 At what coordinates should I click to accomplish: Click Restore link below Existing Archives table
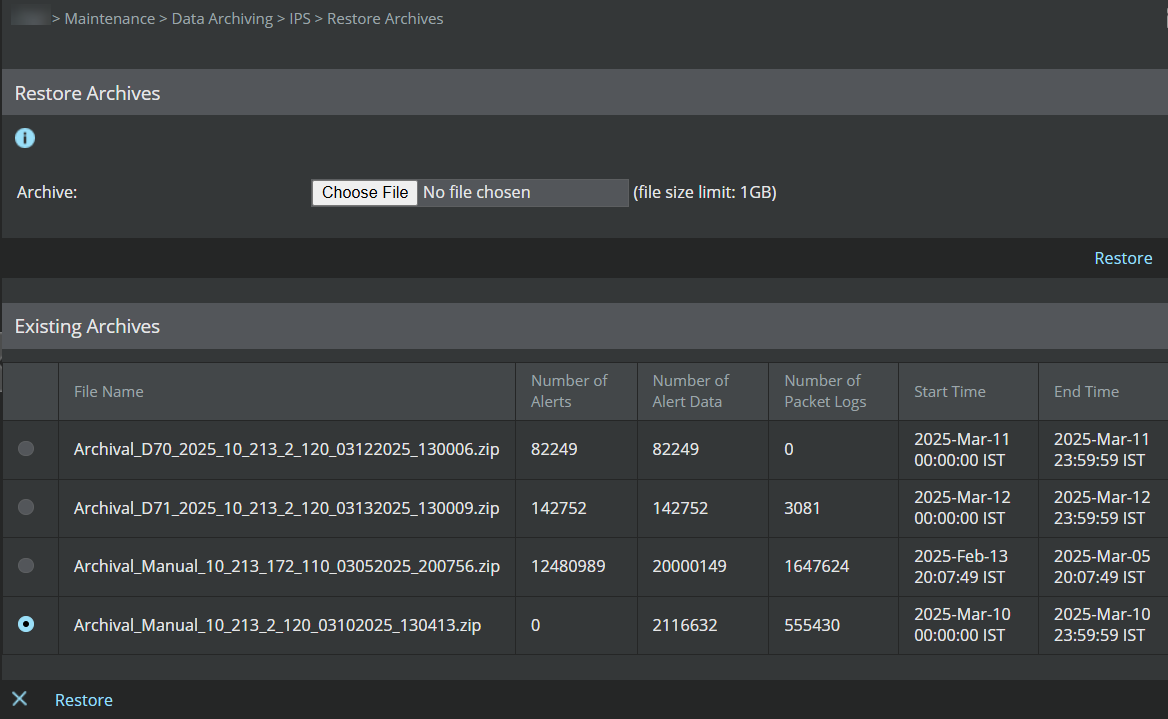coord(83,700)
